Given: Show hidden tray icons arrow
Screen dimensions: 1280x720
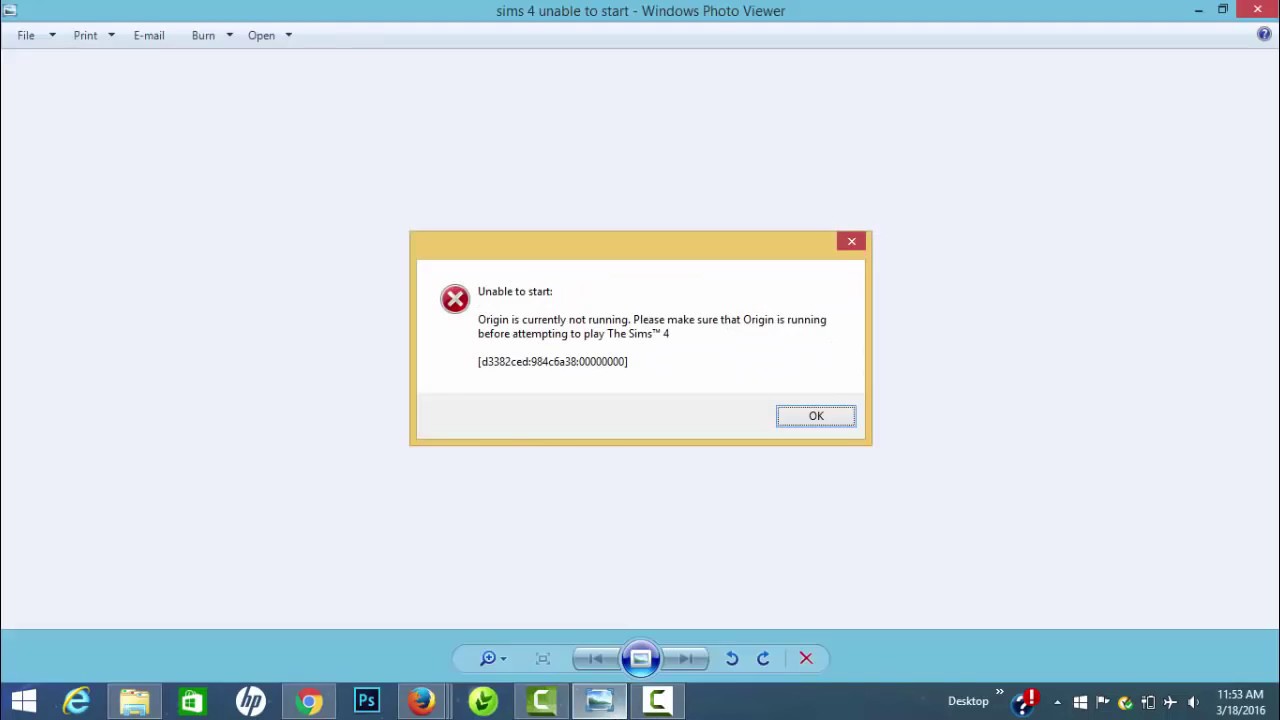Looking at the screenshot, I should [x=1057, y=702].
